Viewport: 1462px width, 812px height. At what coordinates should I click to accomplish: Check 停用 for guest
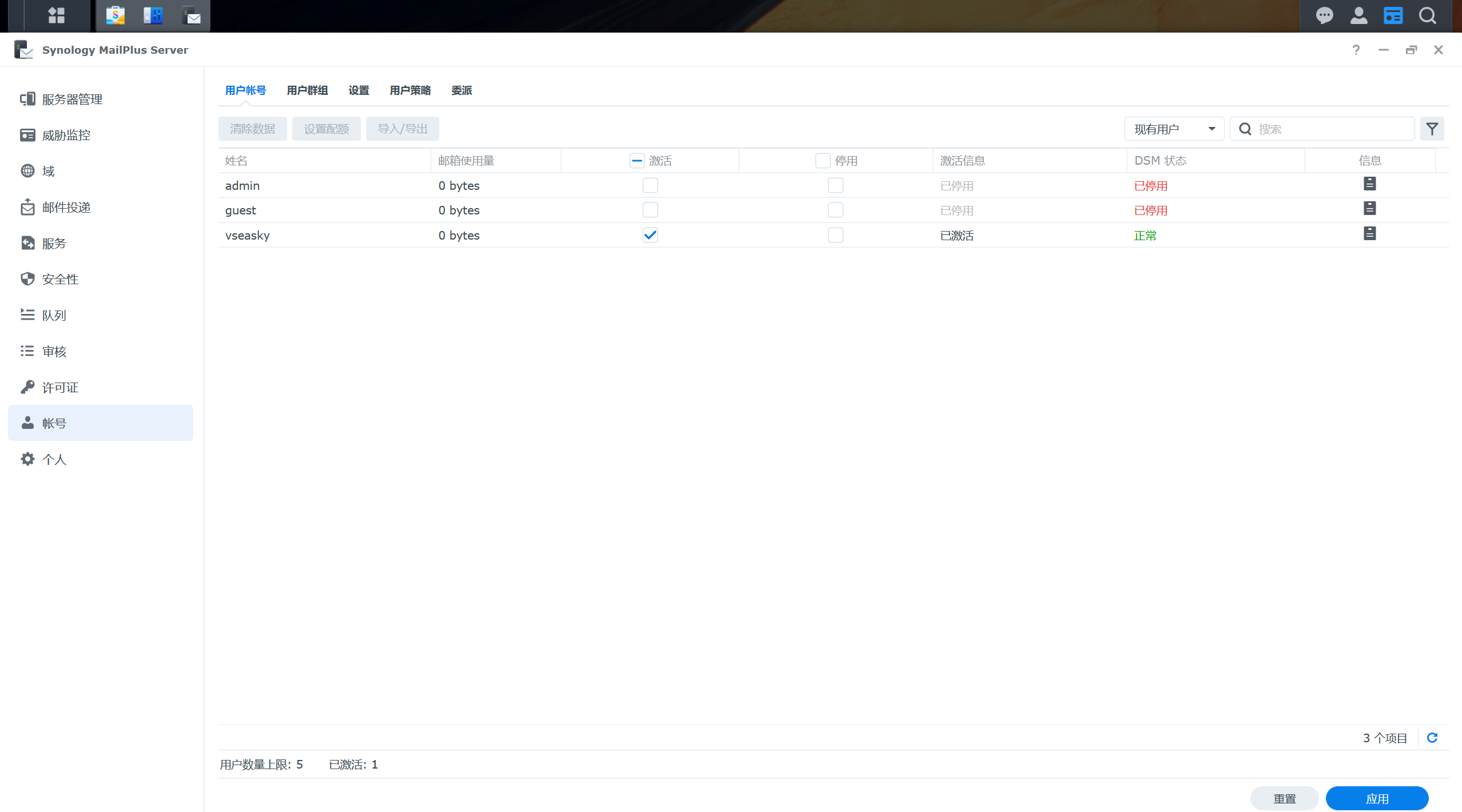(835, 210)
